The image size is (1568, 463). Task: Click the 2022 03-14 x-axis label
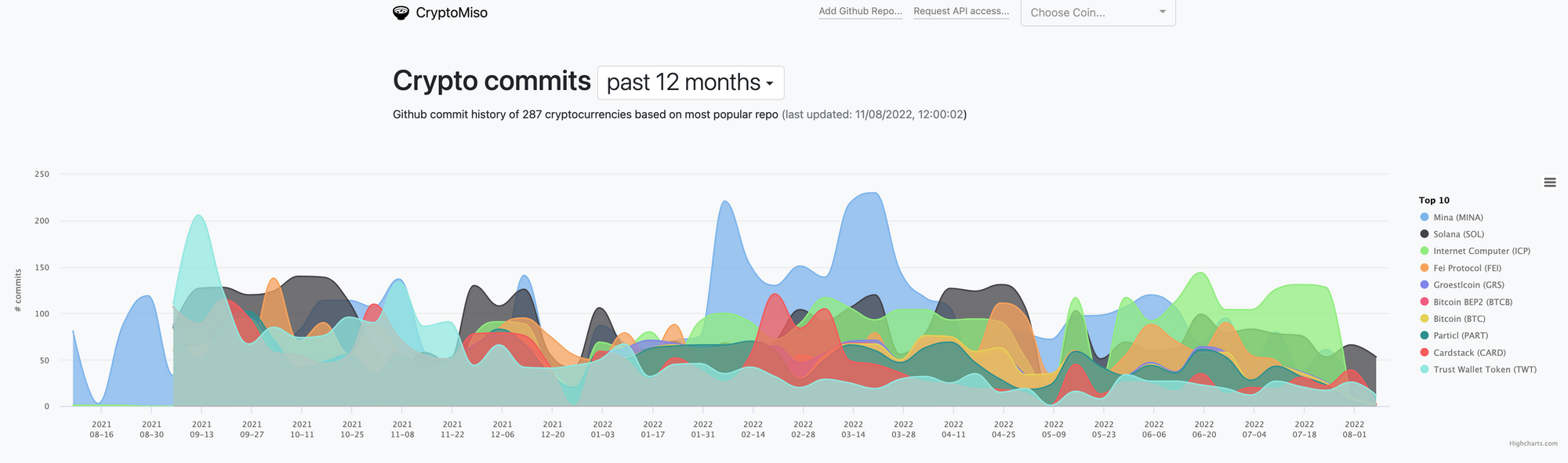(853, 429)
